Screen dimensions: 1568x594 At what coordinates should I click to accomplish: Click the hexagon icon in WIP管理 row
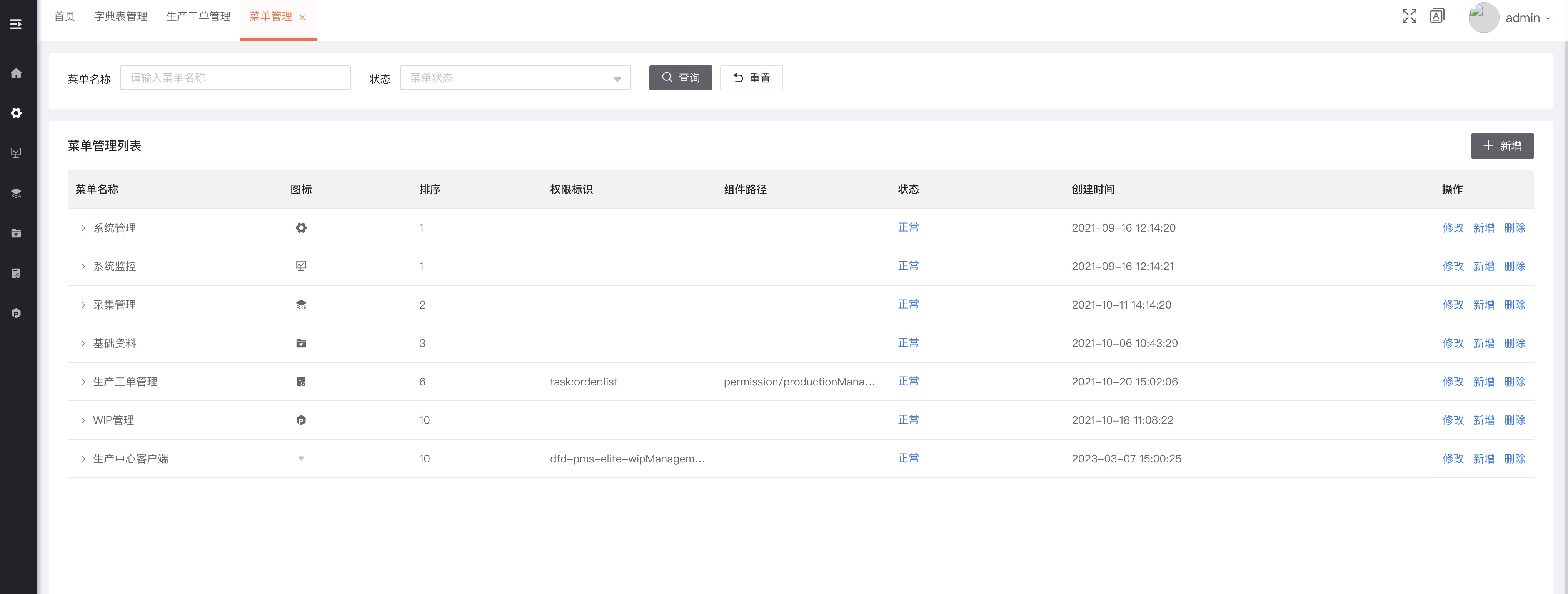[x=301, y=420]
